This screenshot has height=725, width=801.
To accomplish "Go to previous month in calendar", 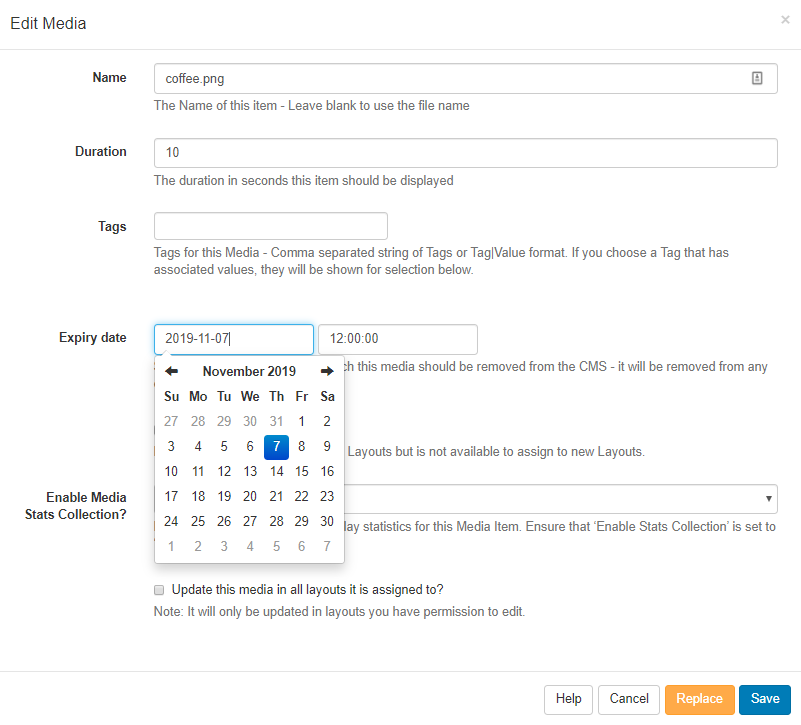I will tap(172, 371).
